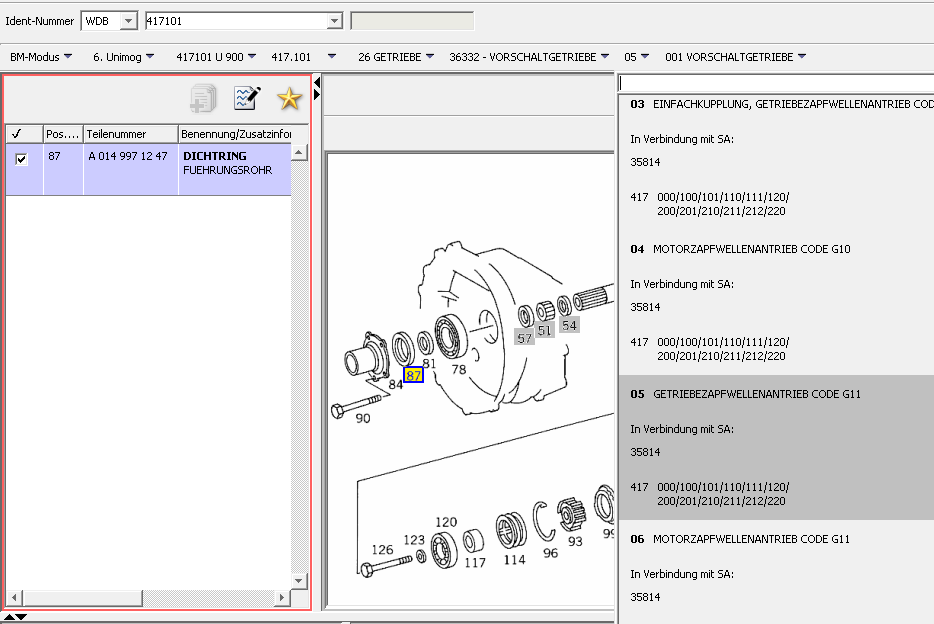Click the yellow star favorites icon
This screenshot has height=624, width=934.
click(x=289, y=98)
